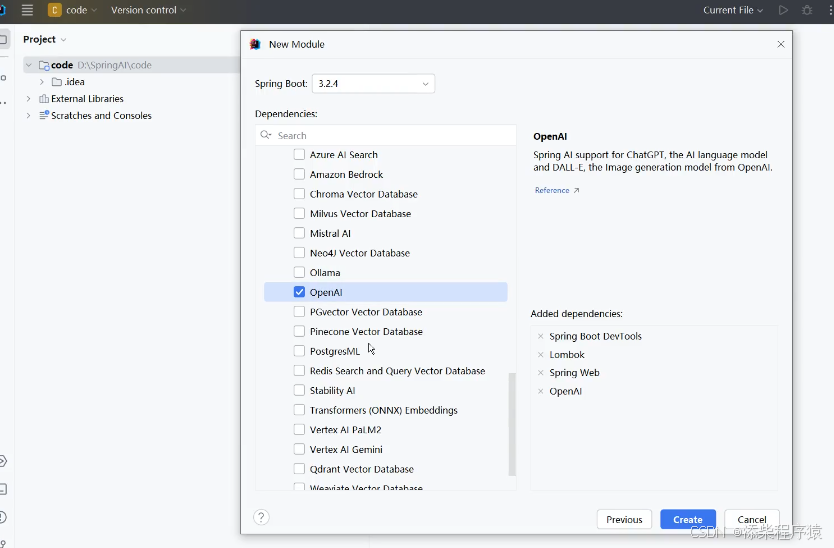Screen dimensions: 834x548
Task: Click the dependencies list scrollbar
Action: click(512, 424)
